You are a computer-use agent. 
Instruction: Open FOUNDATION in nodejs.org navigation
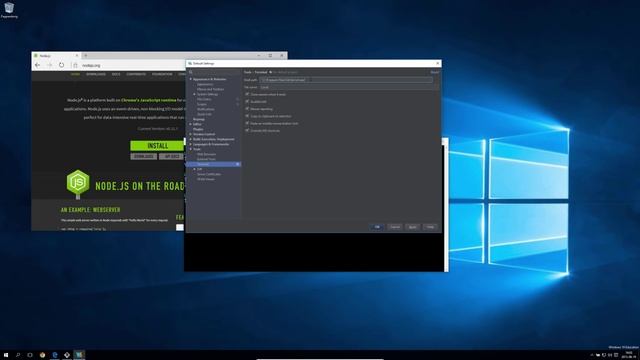[162, 74]
